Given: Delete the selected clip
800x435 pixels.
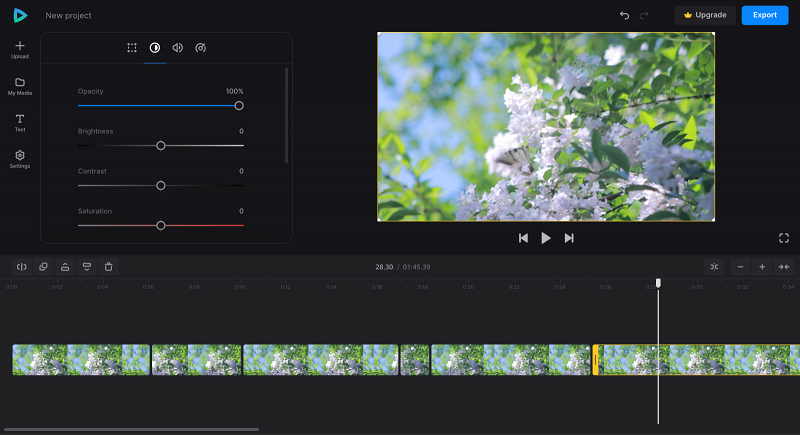Looking at the screenshot, I should click(x=108, y=267).
